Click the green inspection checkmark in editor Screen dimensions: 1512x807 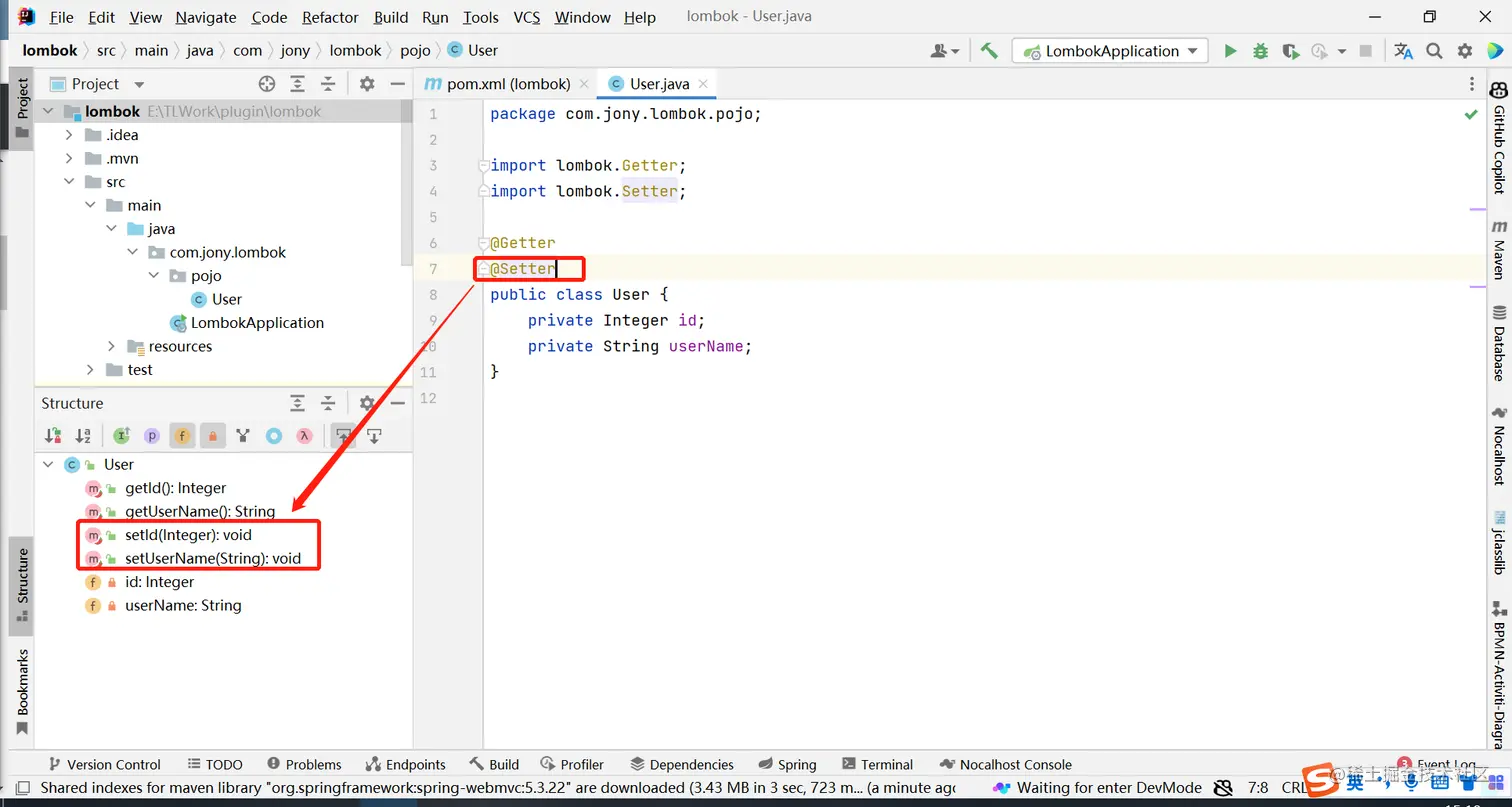pyautogui.click(x=1471, y=114)
